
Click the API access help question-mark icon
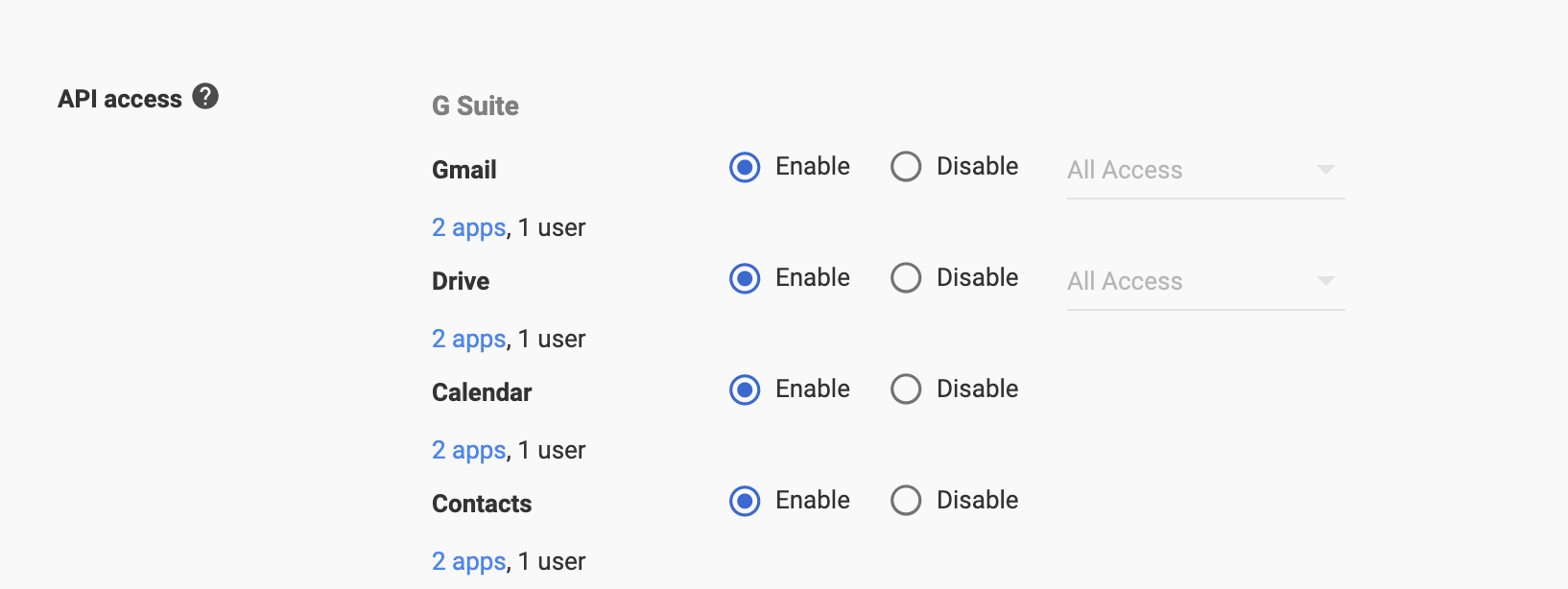click(x=205, y=96)
